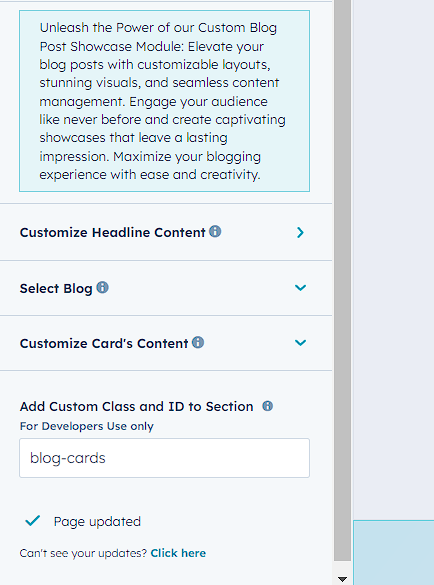The image size is (434, 585).
Task: Click the Page updated checkmark icon
Action: click(32, 520)
